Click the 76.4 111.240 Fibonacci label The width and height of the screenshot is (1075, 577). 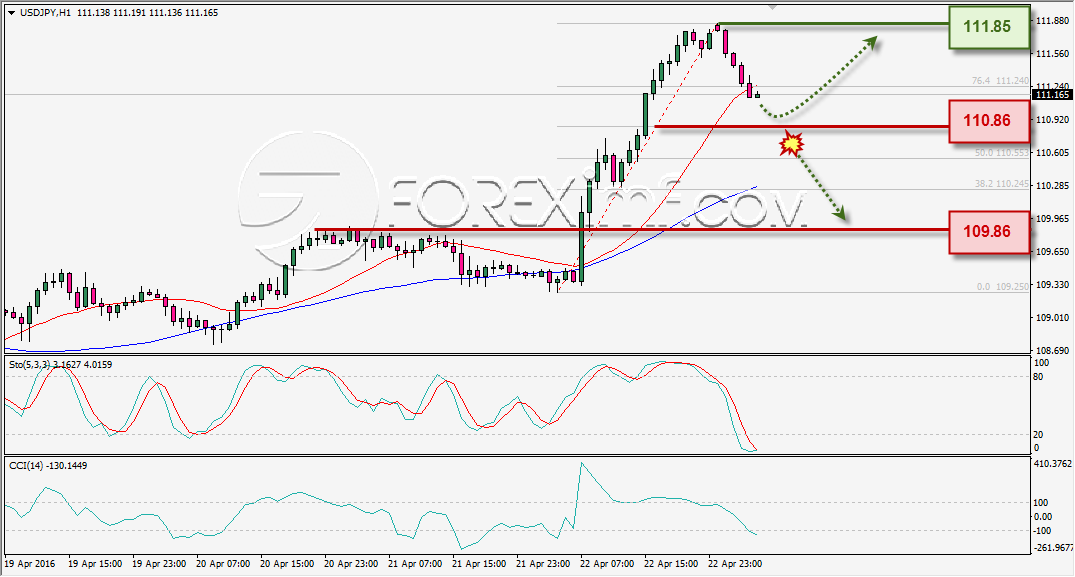click(1000, 81)
